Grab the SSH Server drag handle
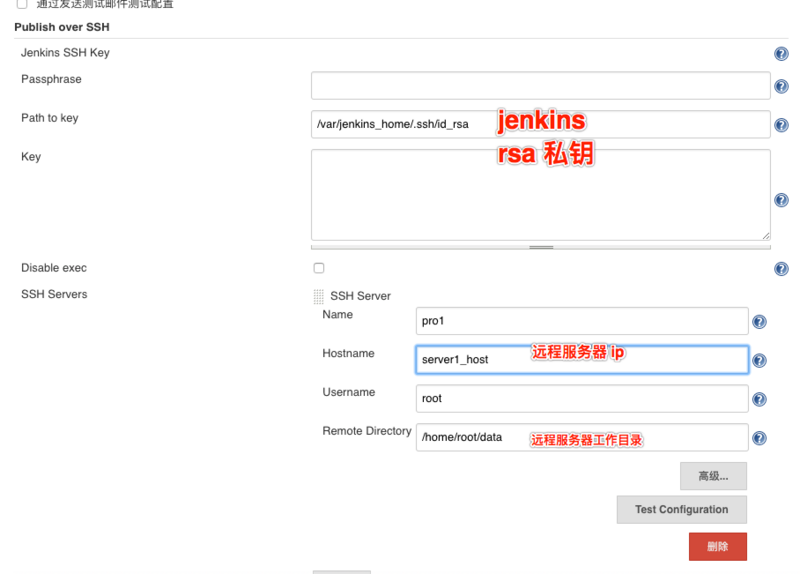Image resolution: width=800 pixels, height=574 pixels. point(318,296)
